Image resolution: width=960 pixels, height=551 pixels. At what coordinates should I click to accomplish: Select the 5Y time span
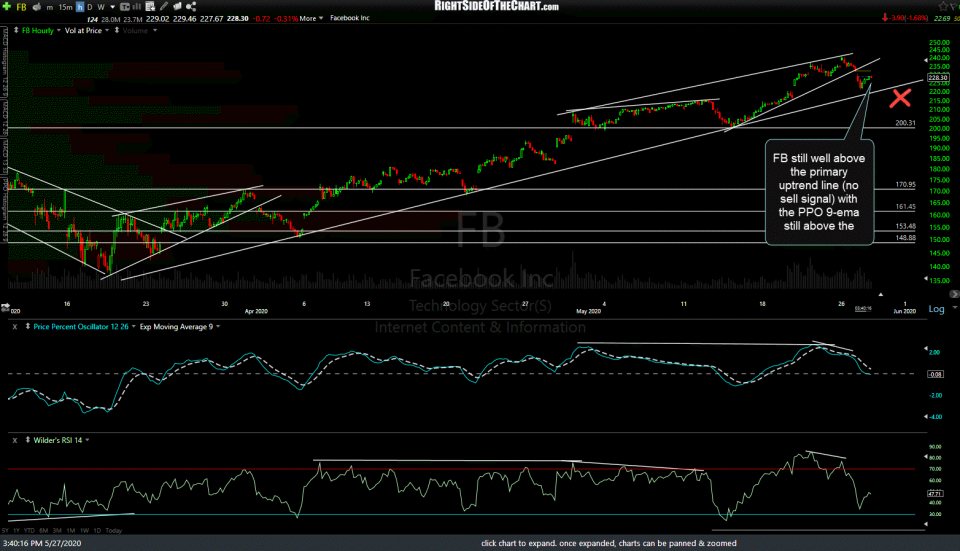point(5,531)
